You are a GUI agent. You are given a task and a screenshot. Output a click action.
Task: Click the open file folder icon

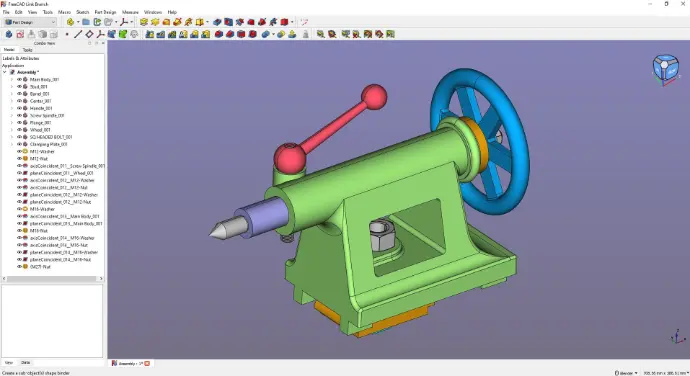pos(86,22)
